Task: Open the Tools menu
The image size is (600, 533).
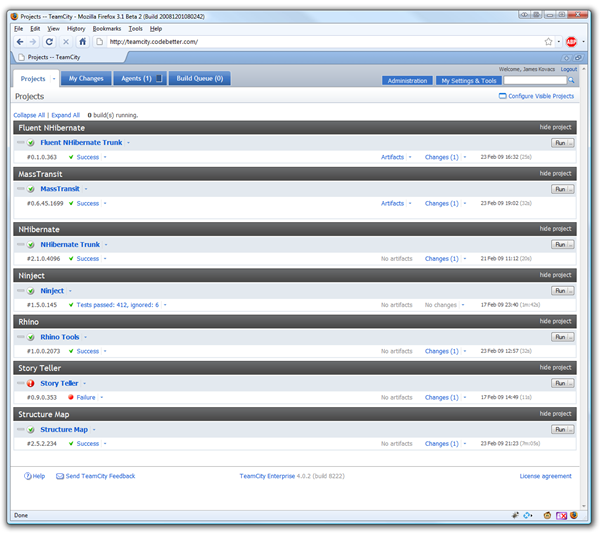Action: [135, 29]
